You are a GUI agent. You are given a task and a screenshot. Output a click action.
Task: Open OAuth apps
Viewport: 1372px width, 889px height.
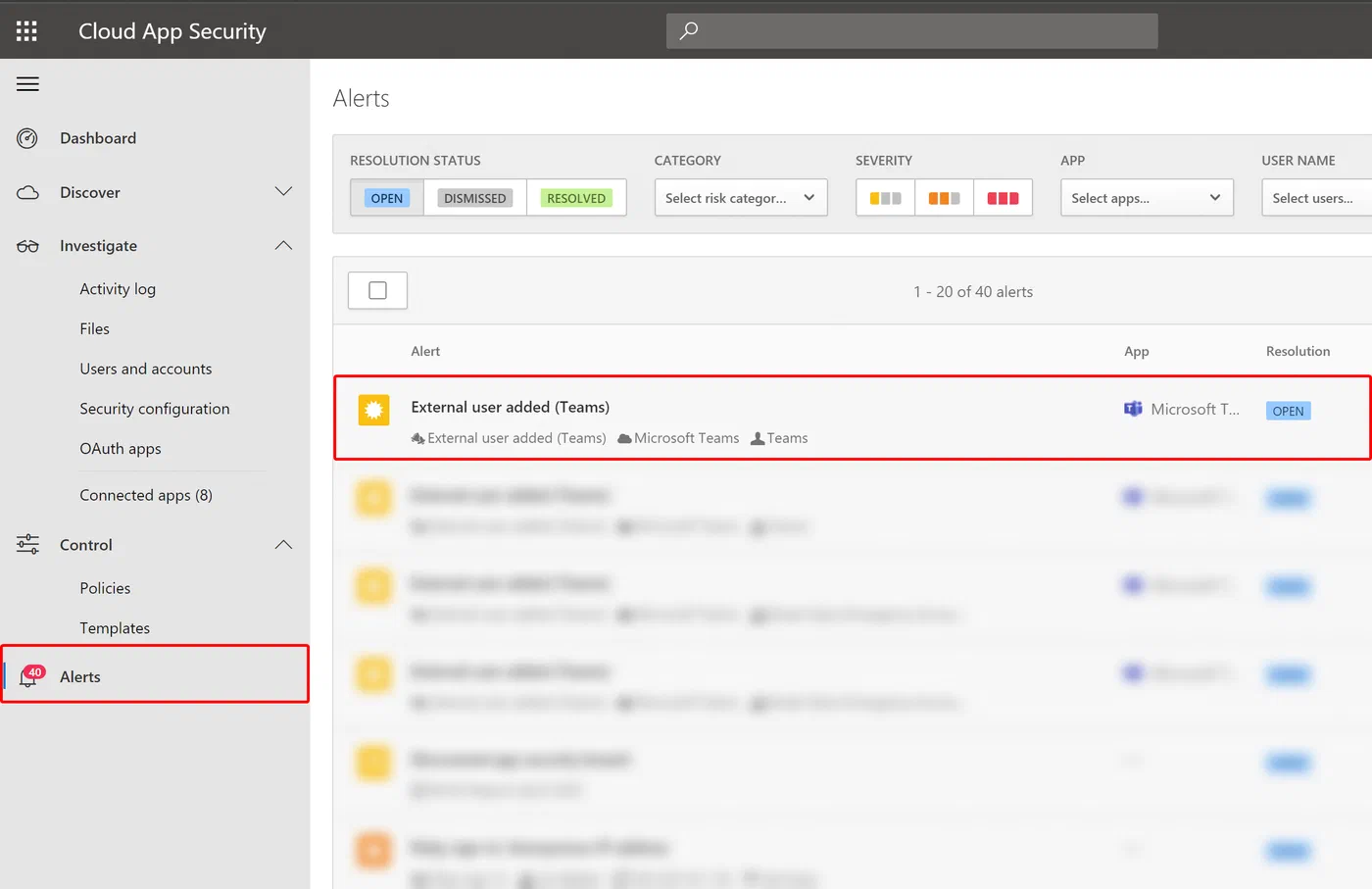coord(121,449)
